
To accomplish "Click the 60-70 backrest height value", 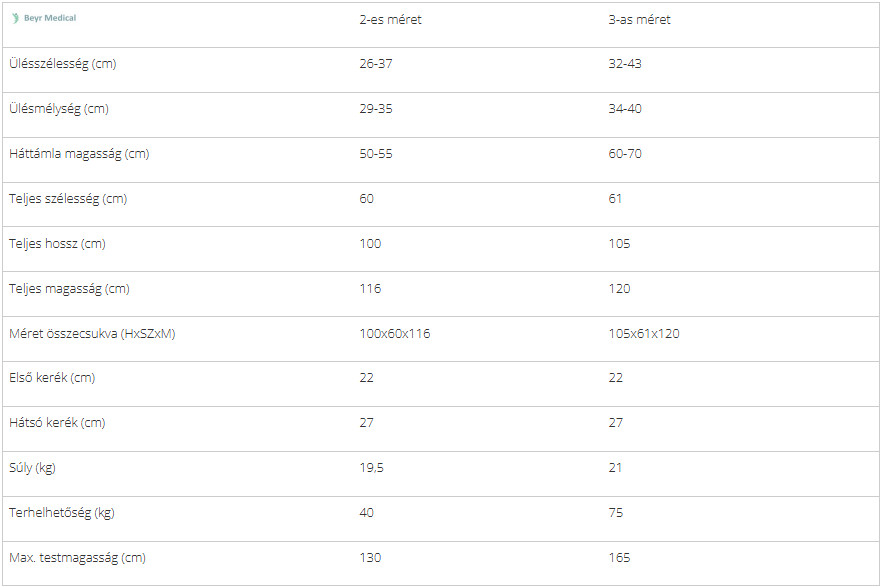I will [625, 154].
